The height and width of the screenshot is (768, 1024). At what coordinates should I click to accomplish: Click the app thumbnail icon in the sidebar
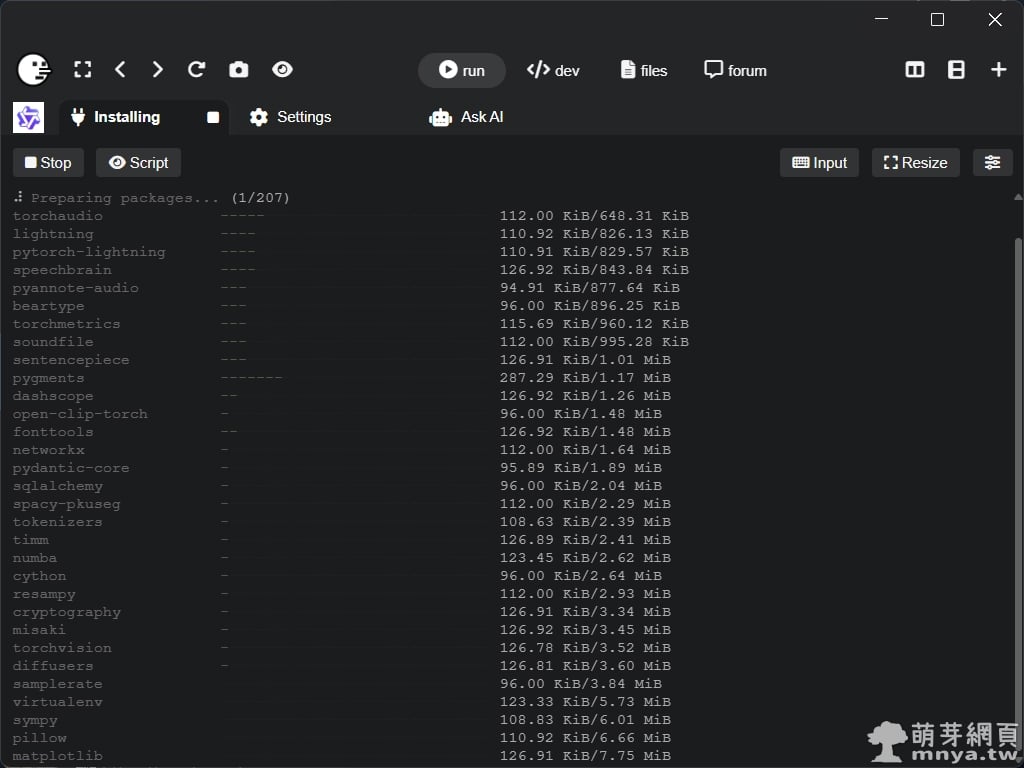coord(28,117)
